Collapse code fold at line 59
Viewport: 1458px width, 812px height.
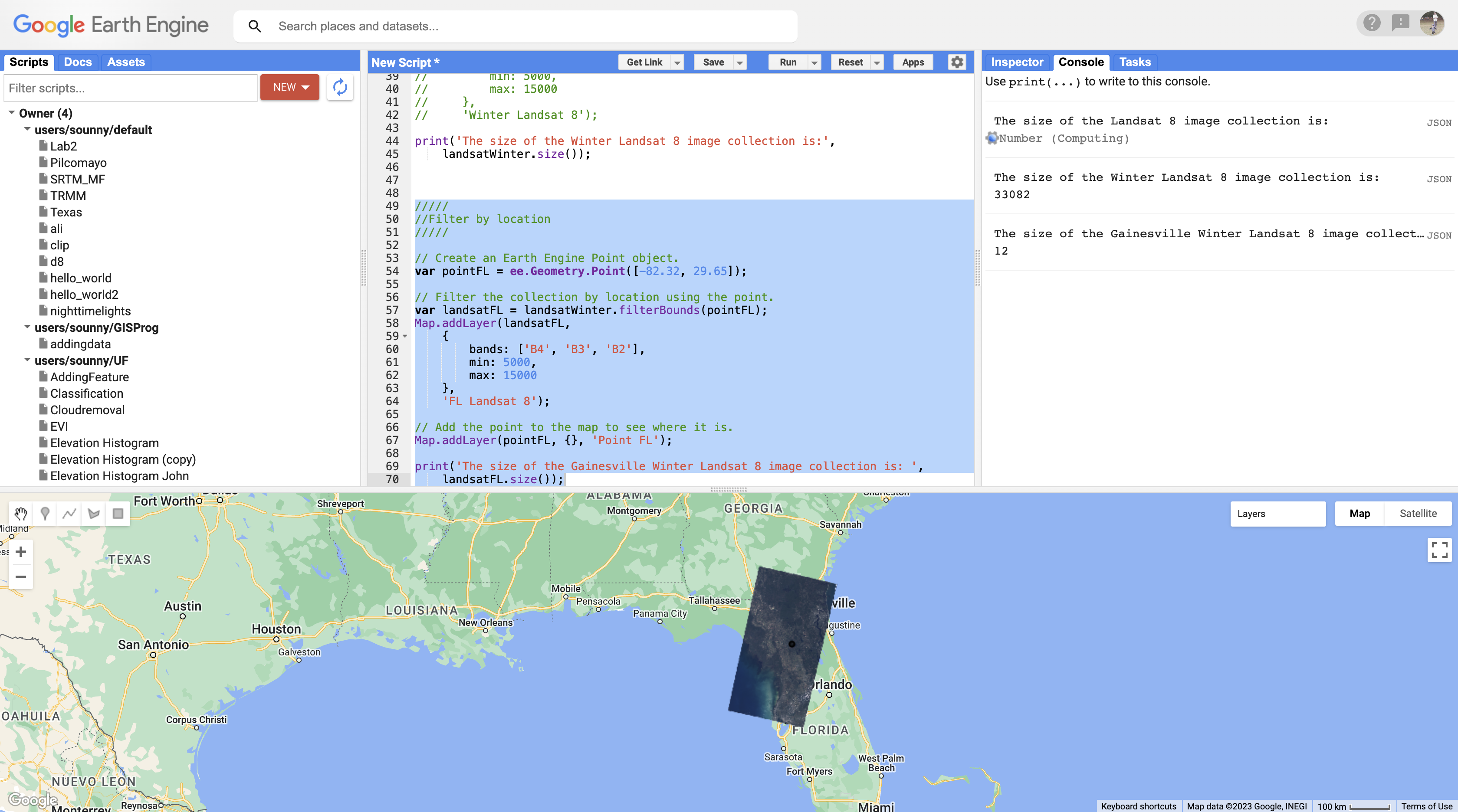click(405, 336)
